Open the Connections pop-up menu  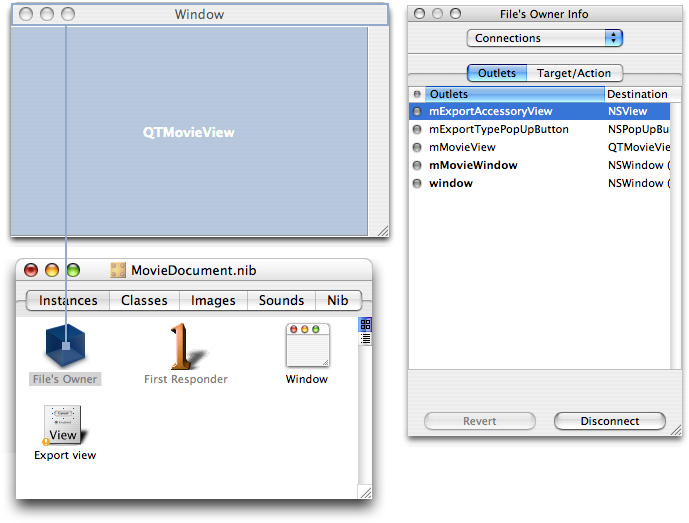pos(544,38)
